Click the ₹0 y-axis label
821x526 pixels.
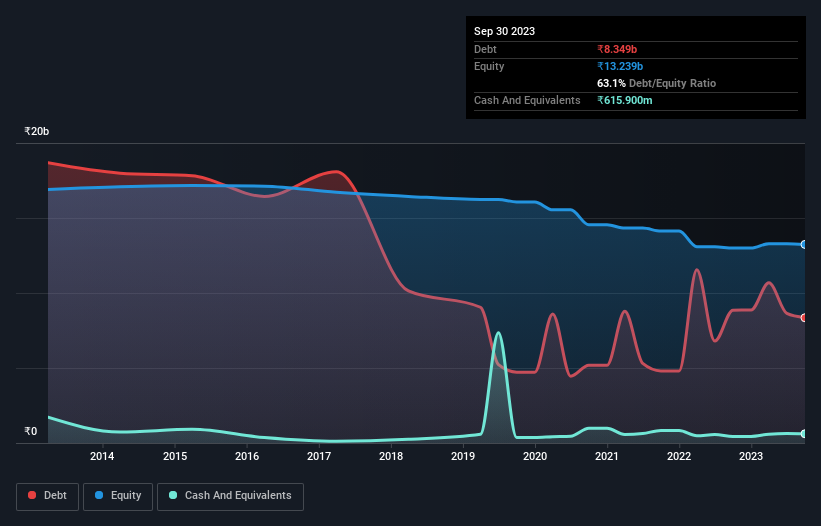pos(31,431)
